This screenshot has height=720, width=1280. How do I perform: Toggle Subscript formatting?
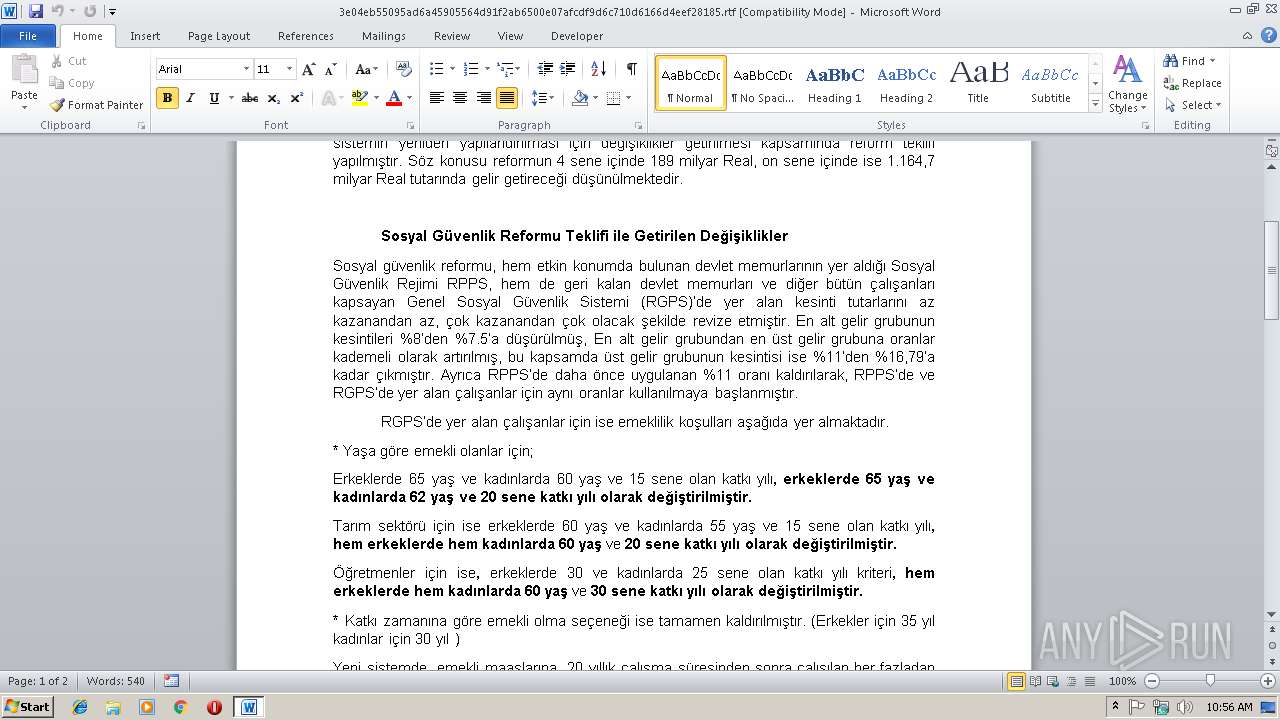click(x=274, y=98)
